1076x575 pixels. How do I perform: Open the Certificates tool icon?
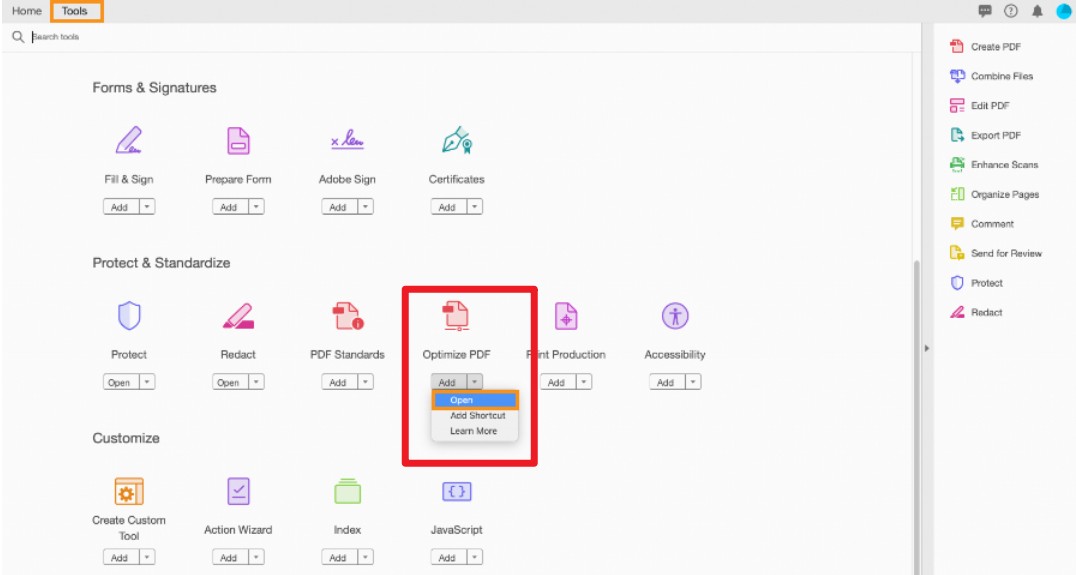456,141
